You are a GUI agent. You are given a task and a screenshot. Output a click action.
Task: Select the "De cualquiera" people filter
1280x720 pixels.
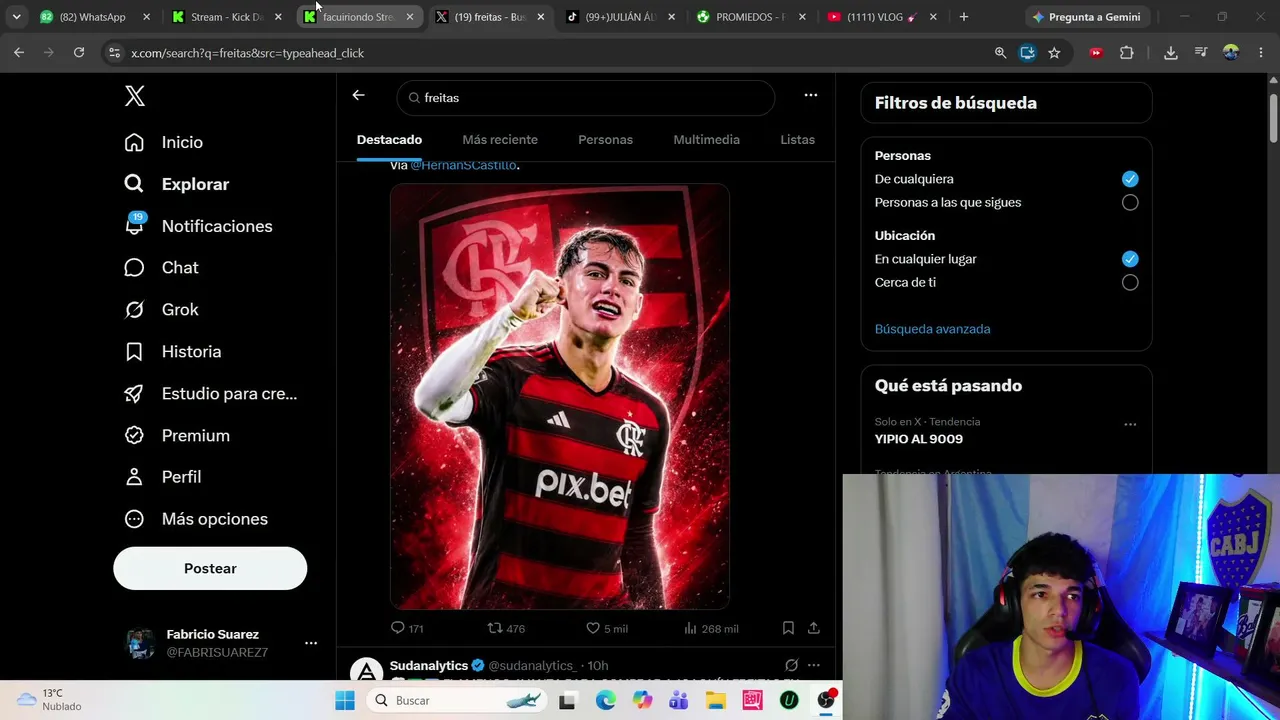pyautogui.click(x=1130, y=179)
